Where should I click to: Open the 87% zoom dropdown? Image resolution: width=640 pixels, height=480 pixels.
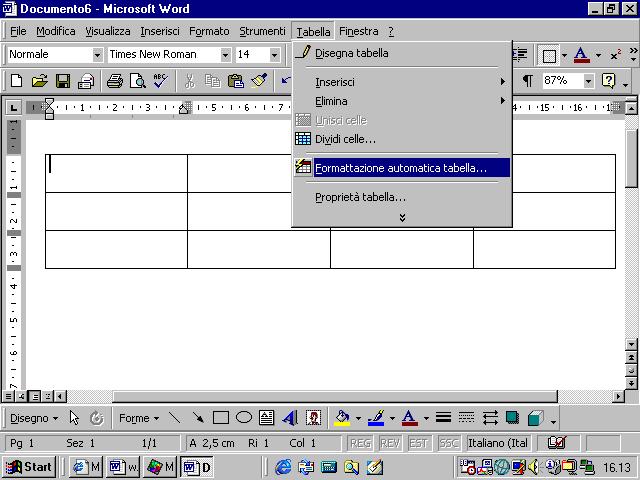(x=588, y=81)
